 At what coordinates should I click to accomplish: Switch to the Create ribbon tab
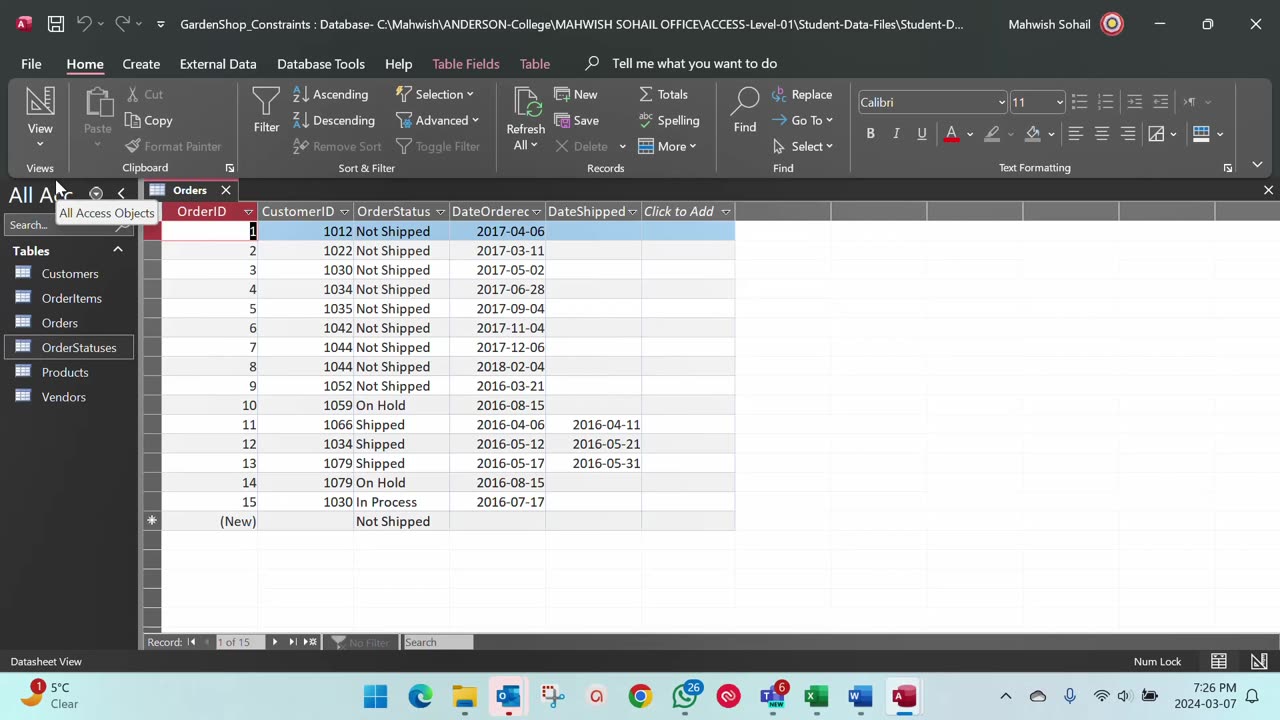click(x=141, y=63)
